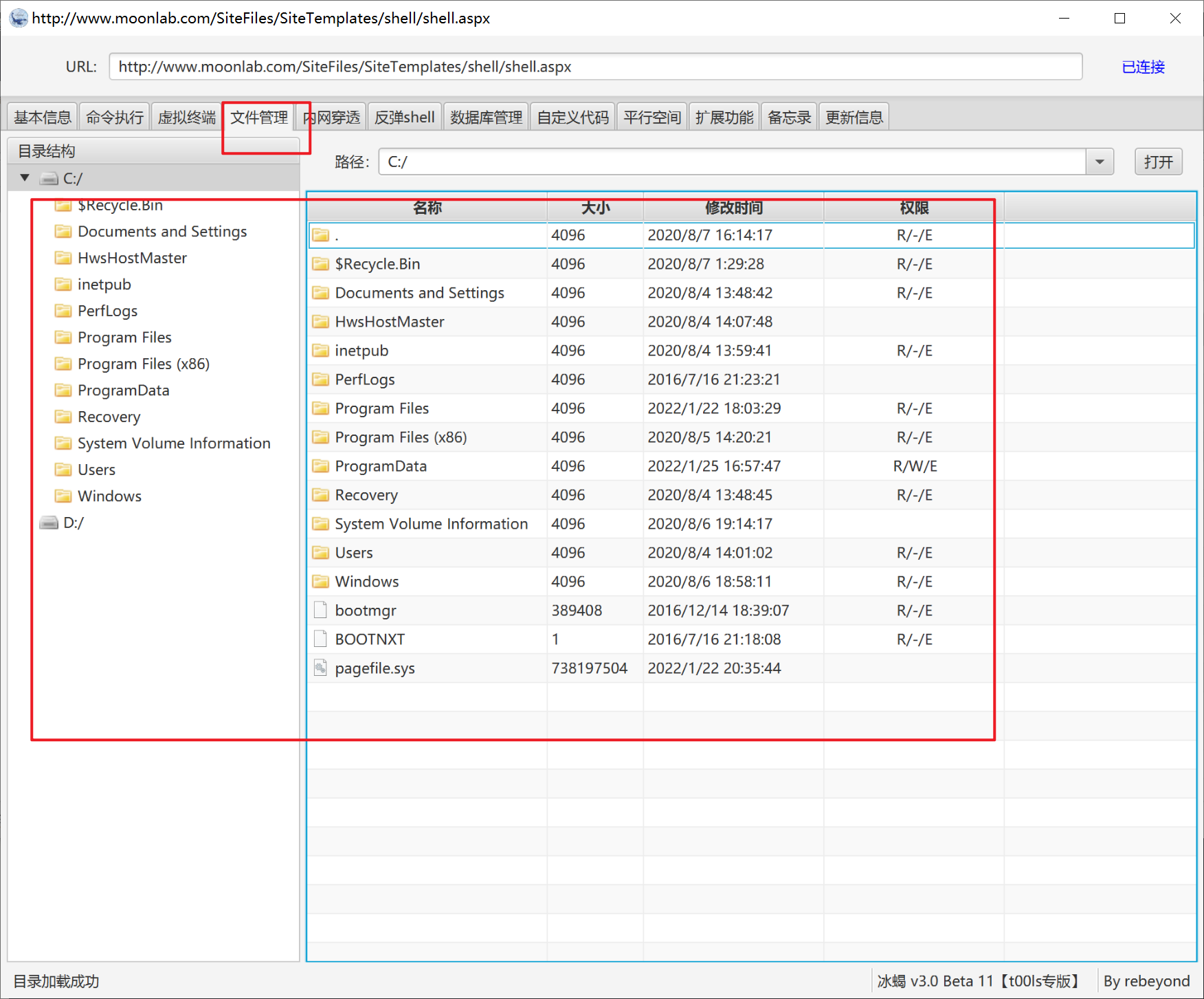Open the path dropdown arrow
The width and height of the screenshot is (1204, 999).
click(x=1100, y=162)
